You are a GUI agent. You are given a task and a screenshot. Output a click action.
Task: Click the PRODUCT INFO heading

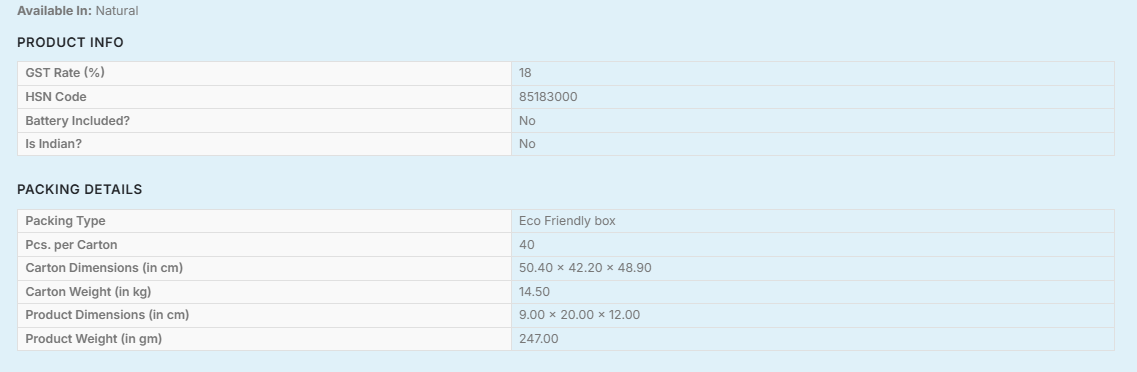70,43
